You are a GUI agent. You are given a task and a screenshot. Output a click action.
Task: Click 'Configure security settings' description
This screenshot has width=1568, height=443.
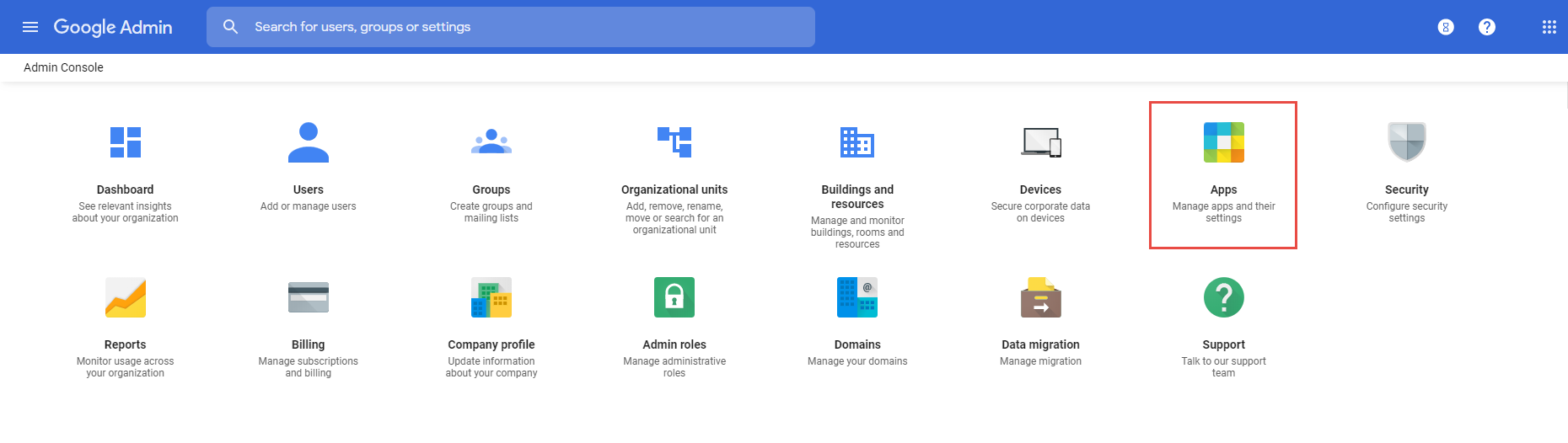pyautogui.click(x=1407, y=212)
